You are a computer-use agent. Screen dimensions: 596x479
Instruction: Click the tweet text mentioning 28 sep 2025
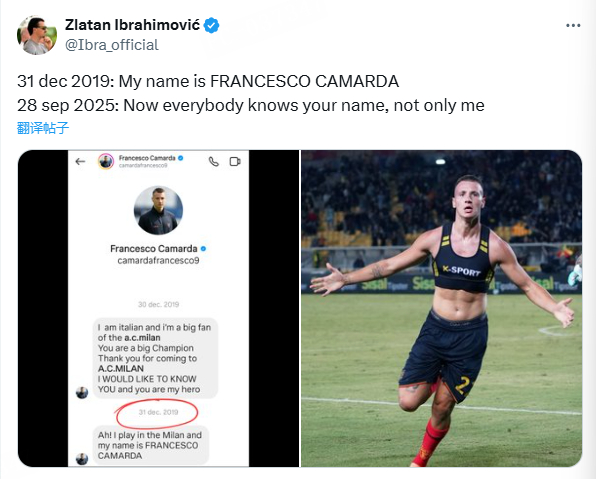pos(251,105)
